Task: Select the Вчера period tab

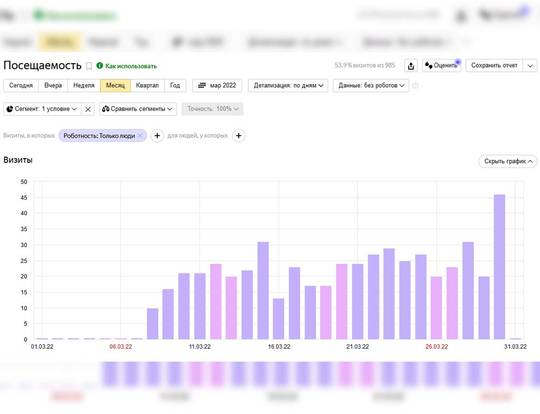Action: click(53, 85)
